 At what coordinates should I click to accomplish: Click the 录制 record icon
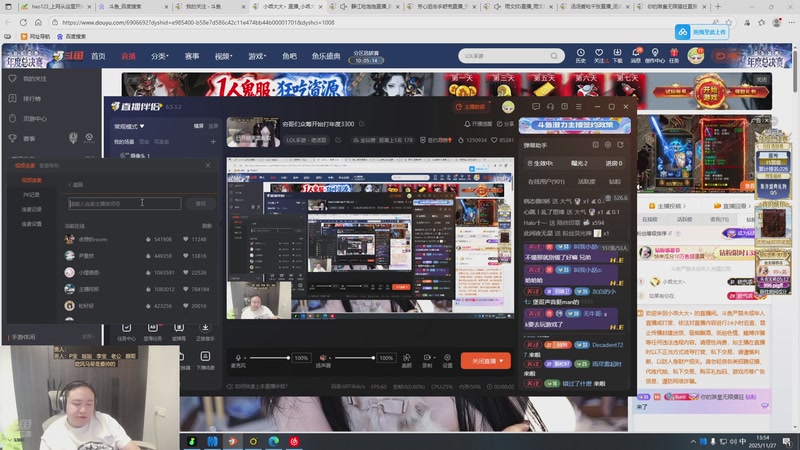pos(427,358)
